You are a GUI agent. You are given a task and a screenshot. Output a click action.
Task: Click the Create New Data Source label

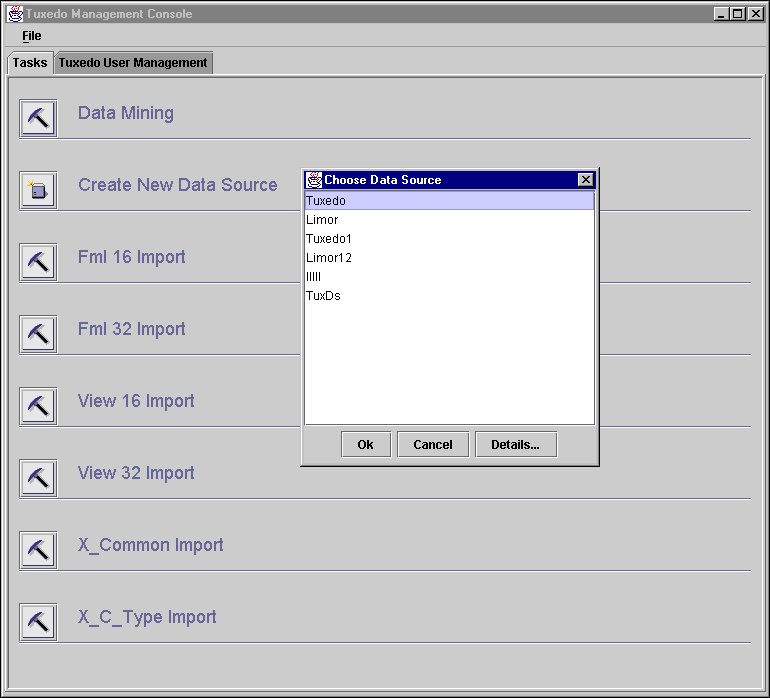[178, 185]
